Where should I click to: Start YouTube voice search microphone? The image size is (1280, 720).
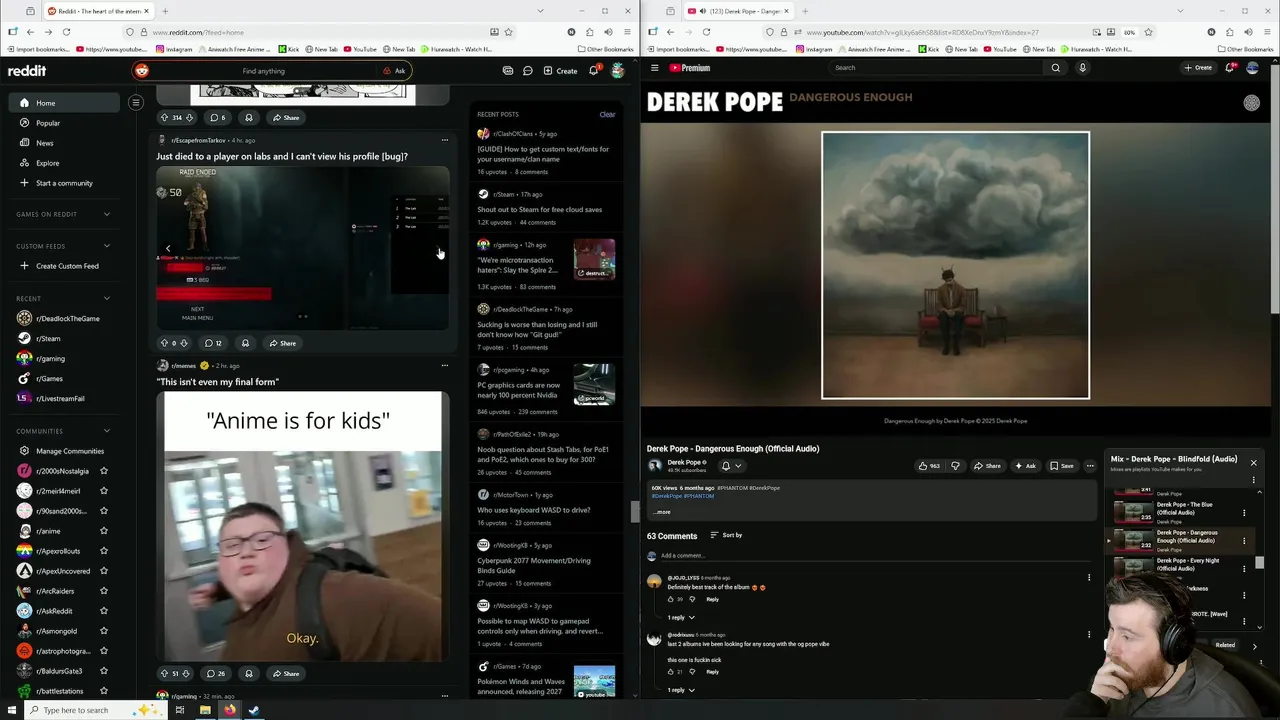point(1082,68)
